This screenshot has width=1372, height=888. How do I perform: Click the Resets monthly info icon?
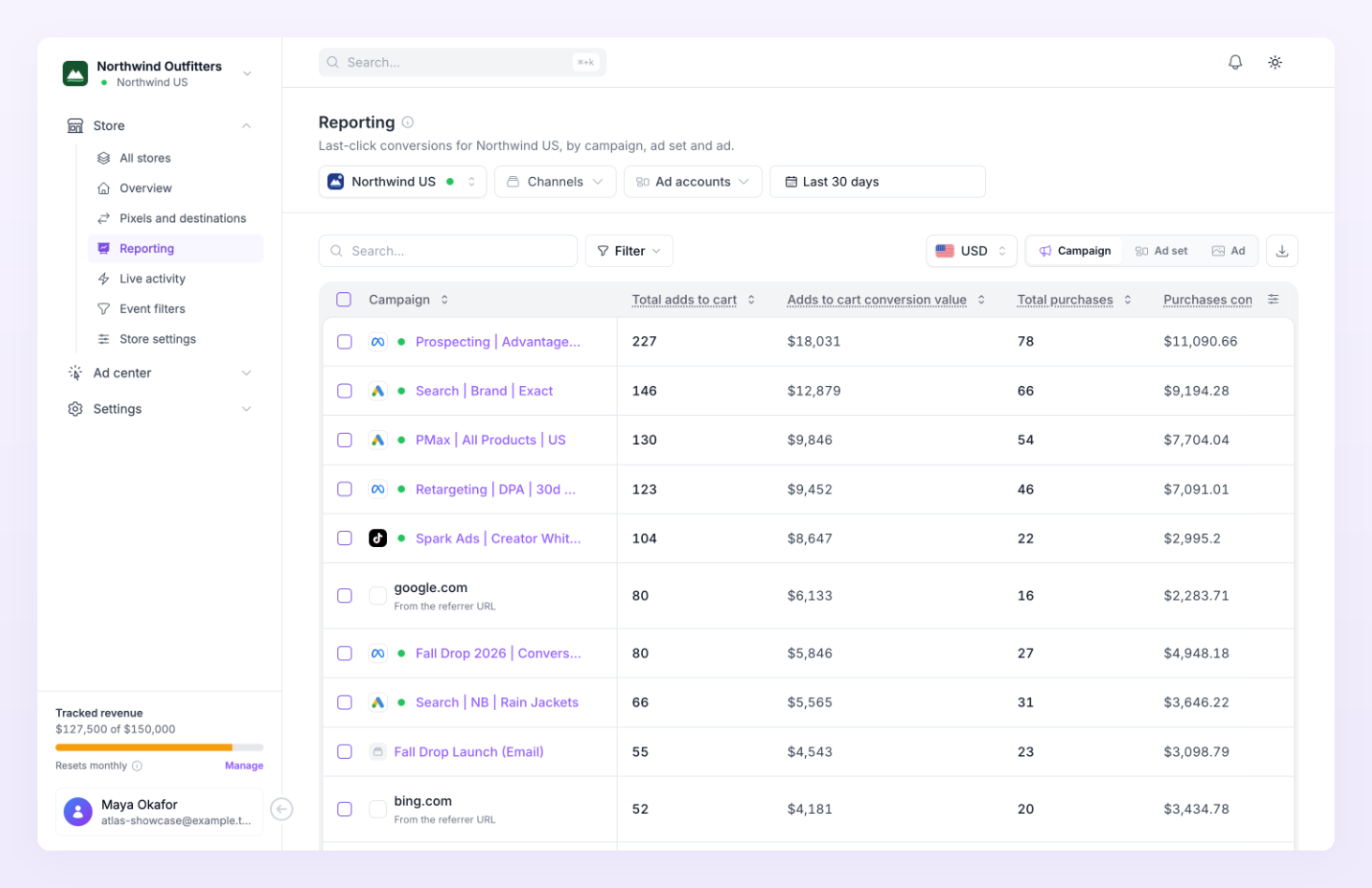(137, 766)
